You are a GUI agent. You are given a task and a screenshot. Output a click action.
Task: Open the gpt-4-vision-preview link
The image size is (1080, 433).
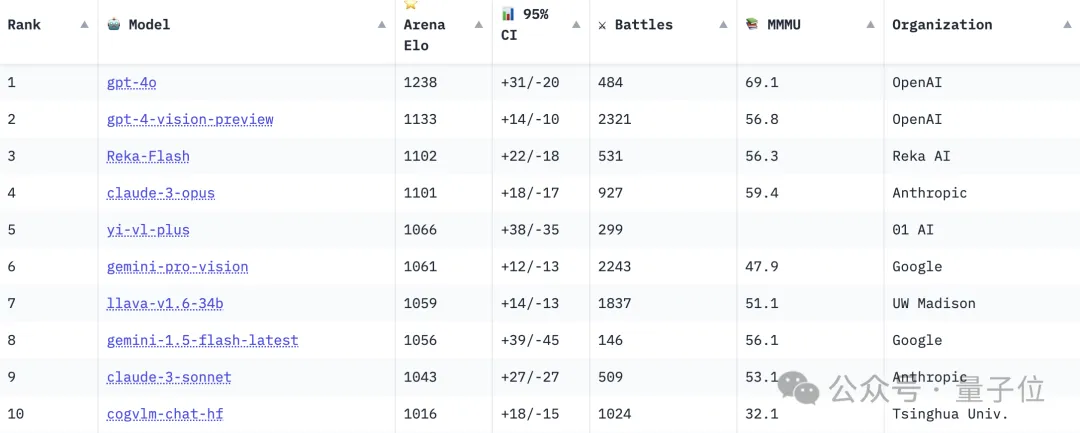pos(190,119)
